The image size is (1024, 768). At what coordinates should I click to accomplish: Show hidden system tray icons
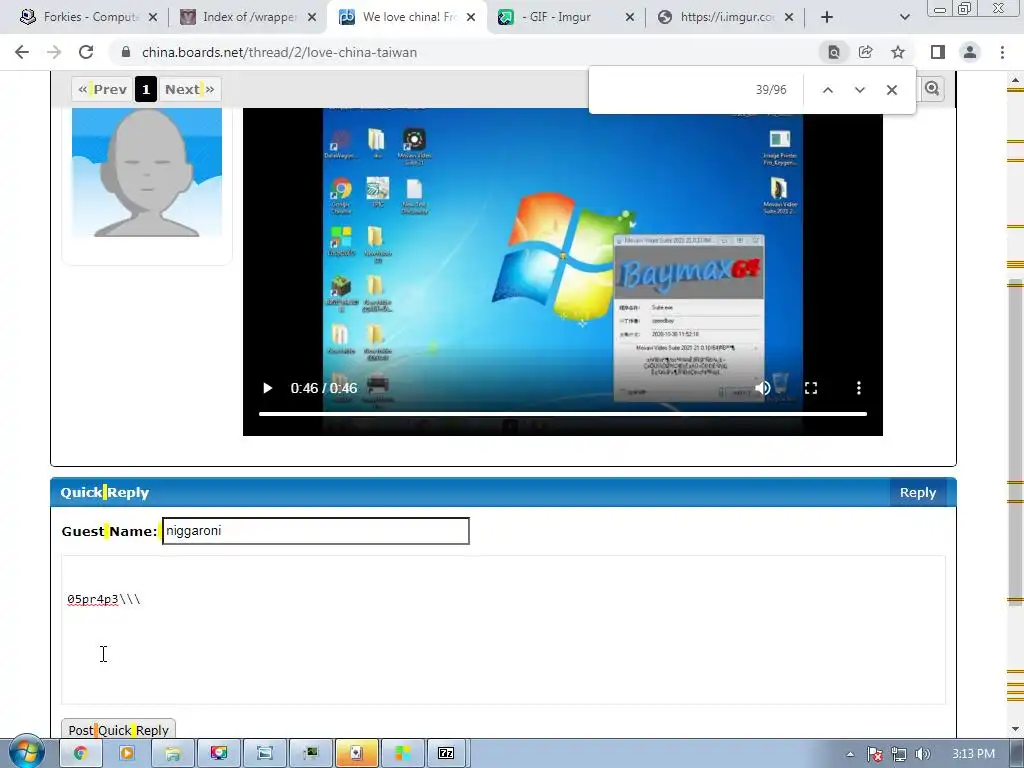[x=850, y=754]
